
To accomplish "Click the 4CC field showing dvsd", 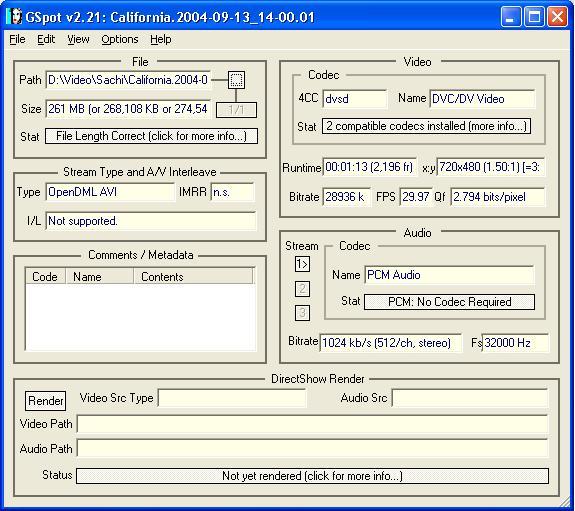I will tap(355, 99).
